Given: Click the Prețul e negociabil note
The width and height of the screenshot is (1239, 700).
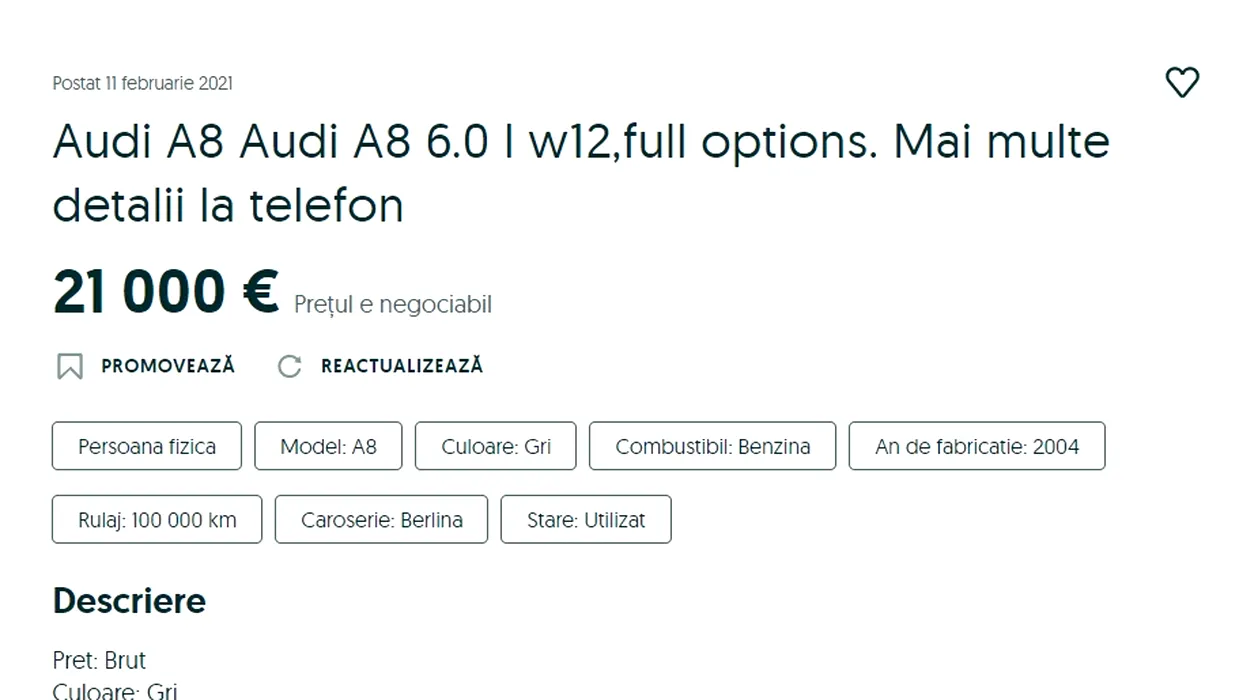Looking at the screenshot, I should coord(392,304).
